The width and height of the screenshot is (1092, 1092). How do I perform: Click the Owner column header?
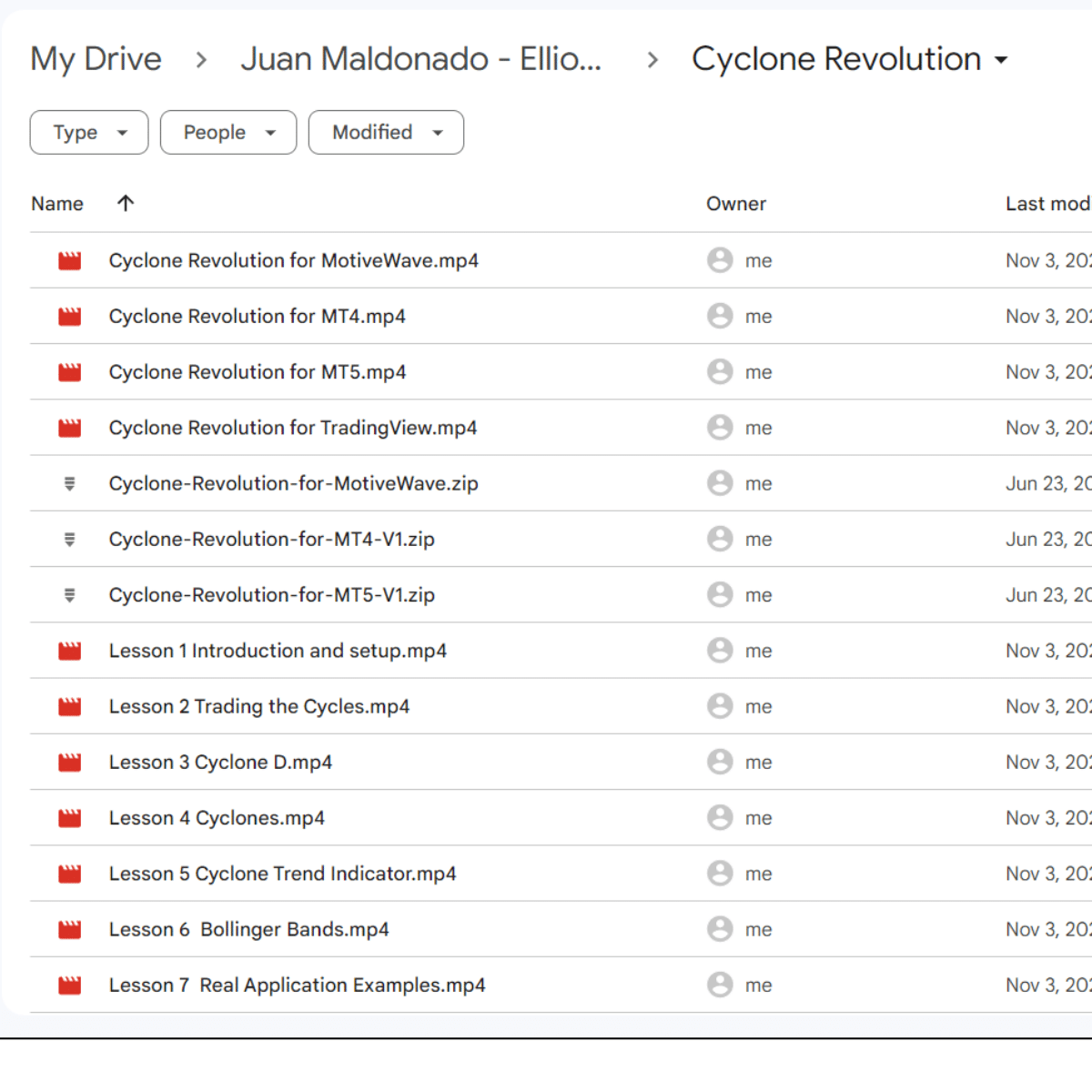pos(735,204)
